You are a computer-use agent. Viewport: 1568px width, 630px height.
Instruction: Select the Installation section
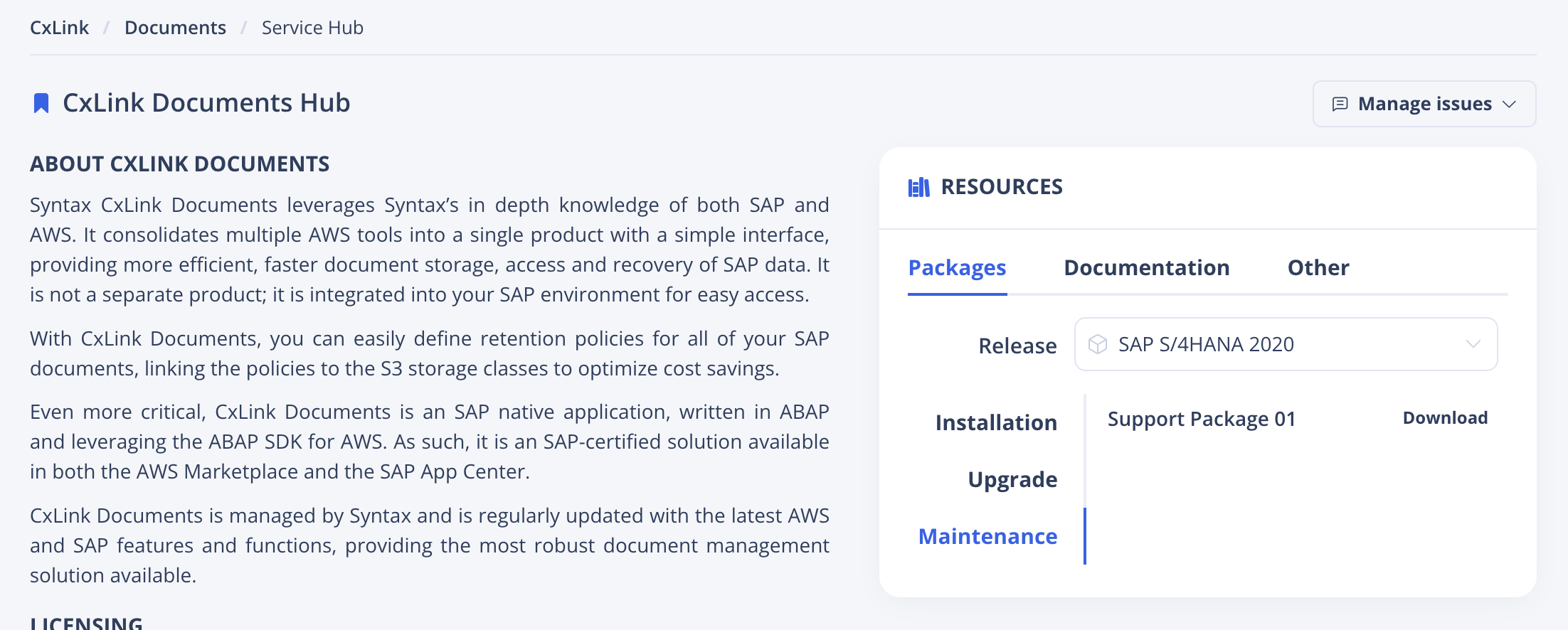click(995, 423)
